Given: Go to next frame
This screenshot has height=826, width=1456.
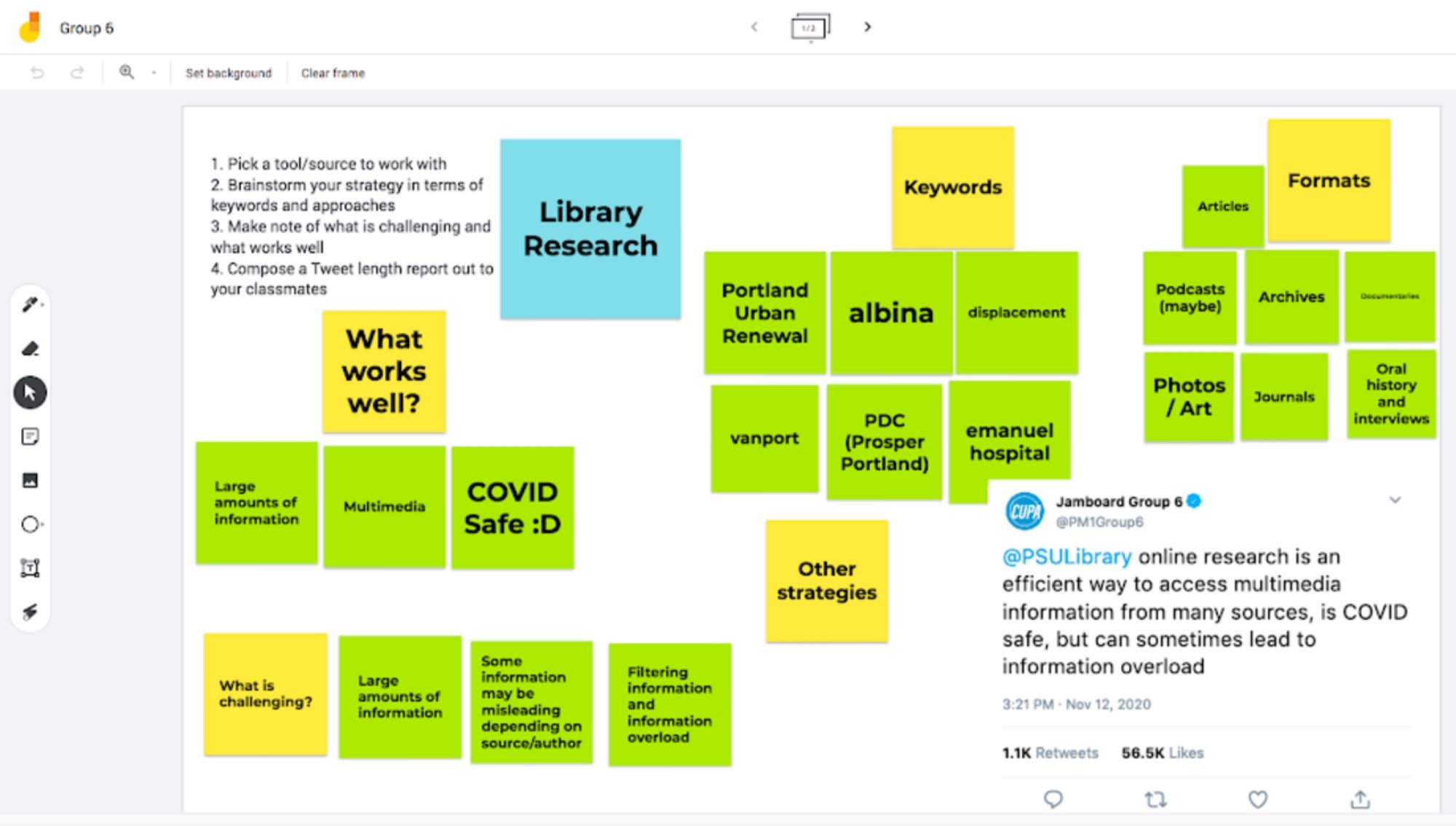Looking at the screenshot, I should coord(867,27).
